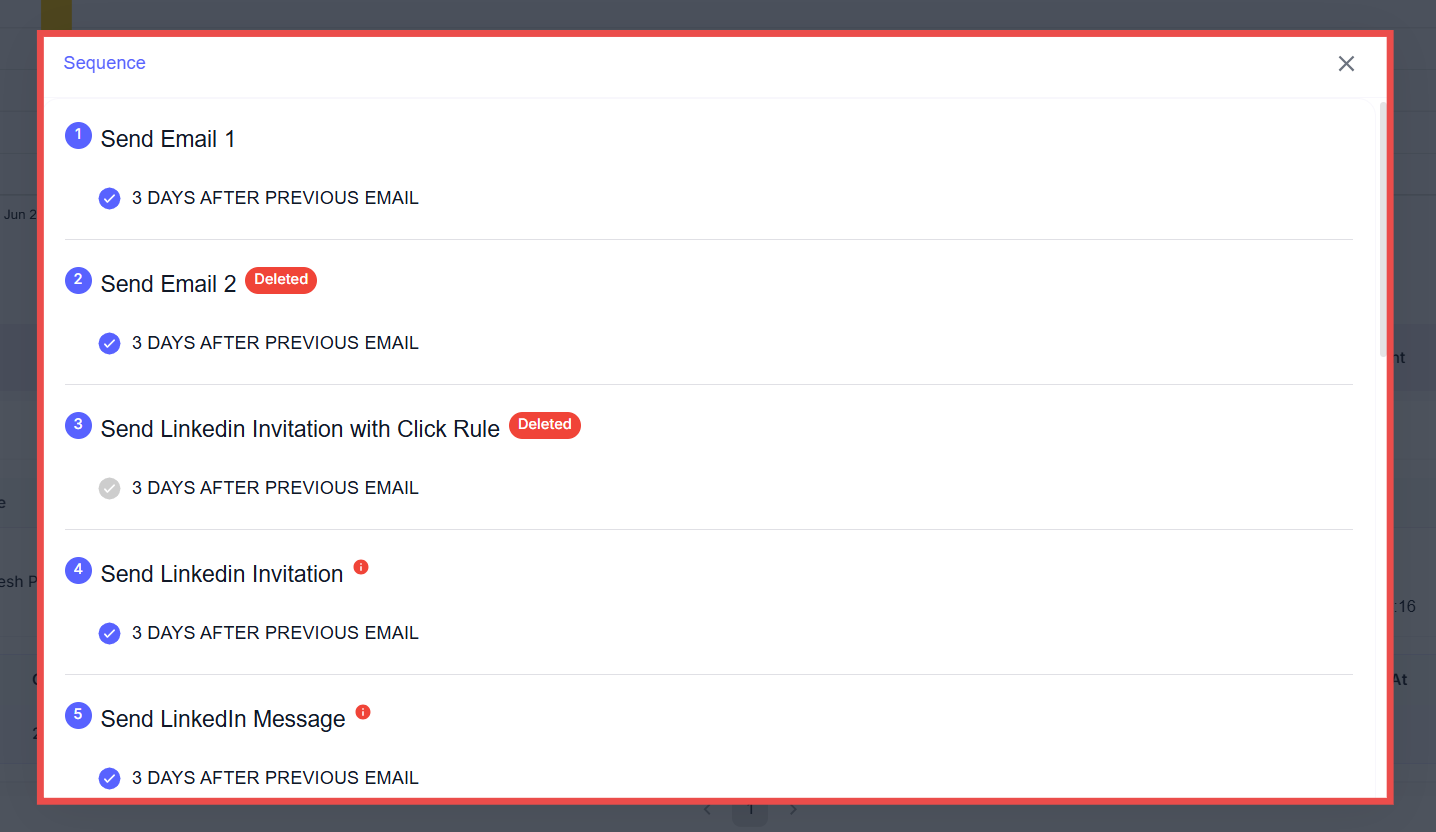Close the Sequence dialog
Viewport: 1436px width, 832px height.
1346,64
